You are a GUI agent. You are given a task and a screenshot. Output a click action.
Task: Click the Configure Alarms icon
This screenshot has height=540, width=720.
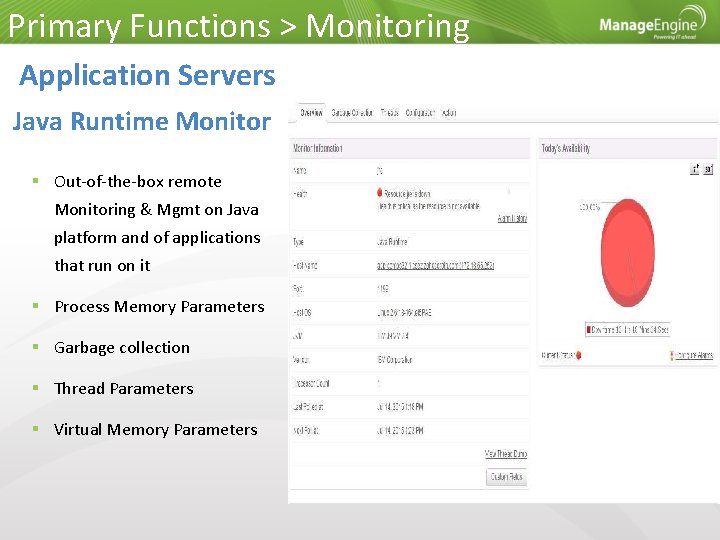(x=671, y=355)
